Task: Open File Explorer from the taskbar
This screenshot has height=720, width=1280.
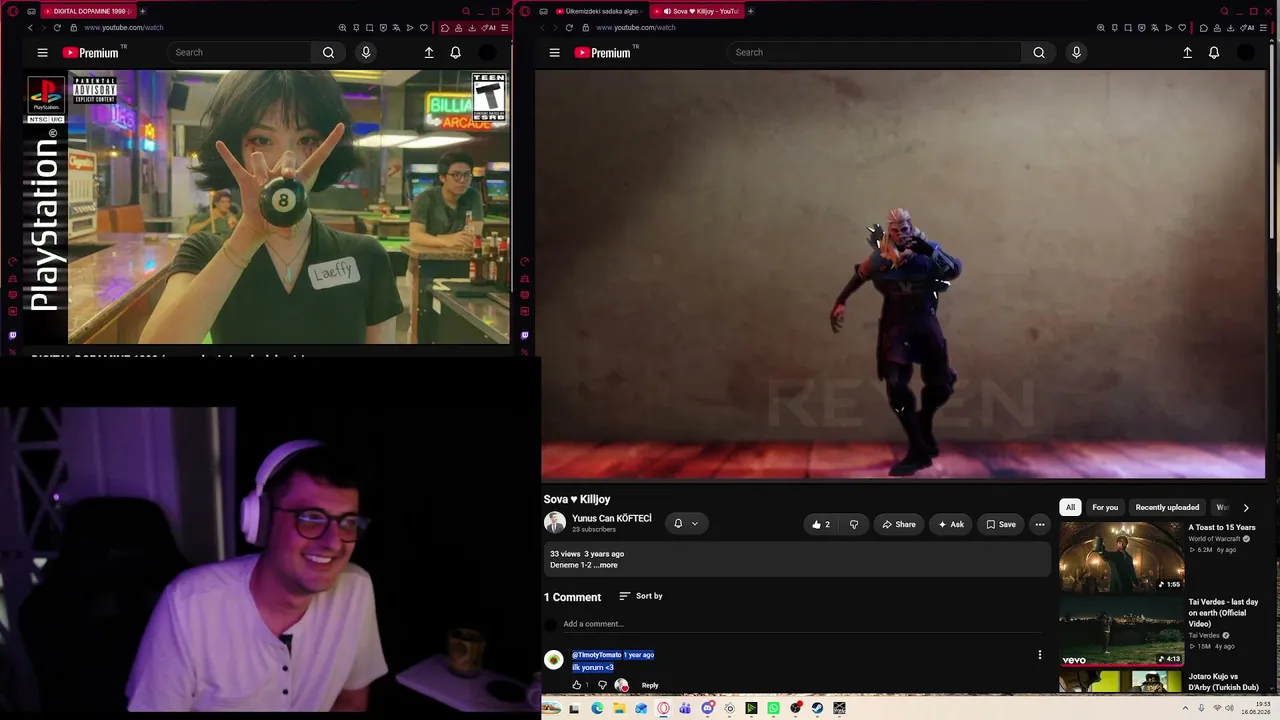Action: pos(619,708)
